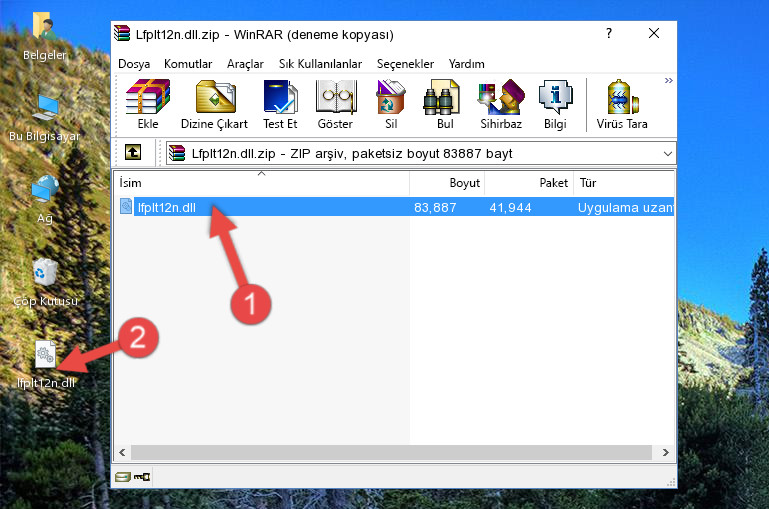Screen dimensions: 769x509
Task: Close the WinRAR window
Action: tap(654, 33)
